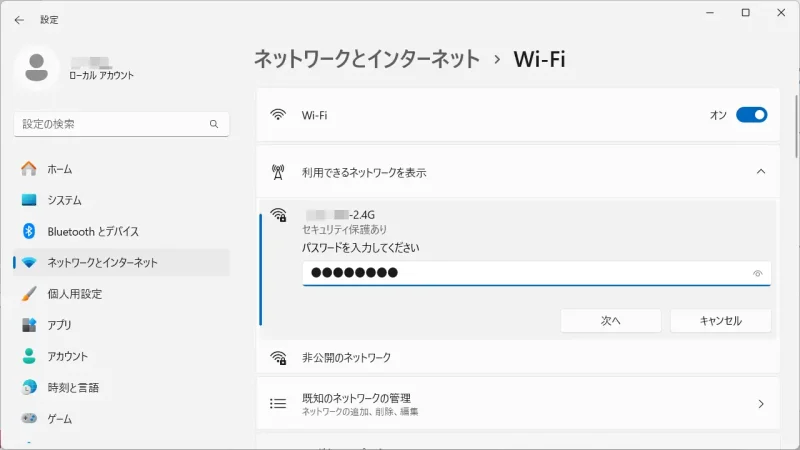Click the 設定の検索 search box

(110, 124)
